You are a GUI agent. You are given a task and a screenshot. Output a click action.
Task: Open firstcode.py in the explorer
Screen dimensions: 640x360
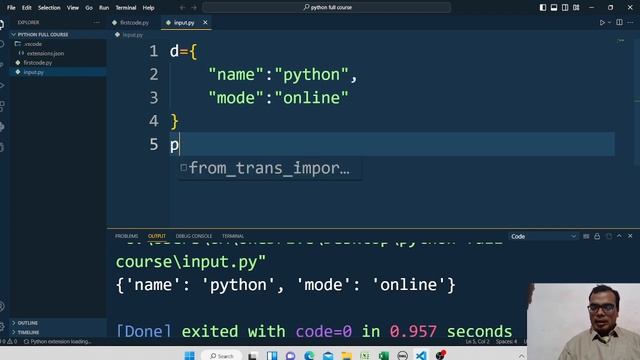coord(58,62)
